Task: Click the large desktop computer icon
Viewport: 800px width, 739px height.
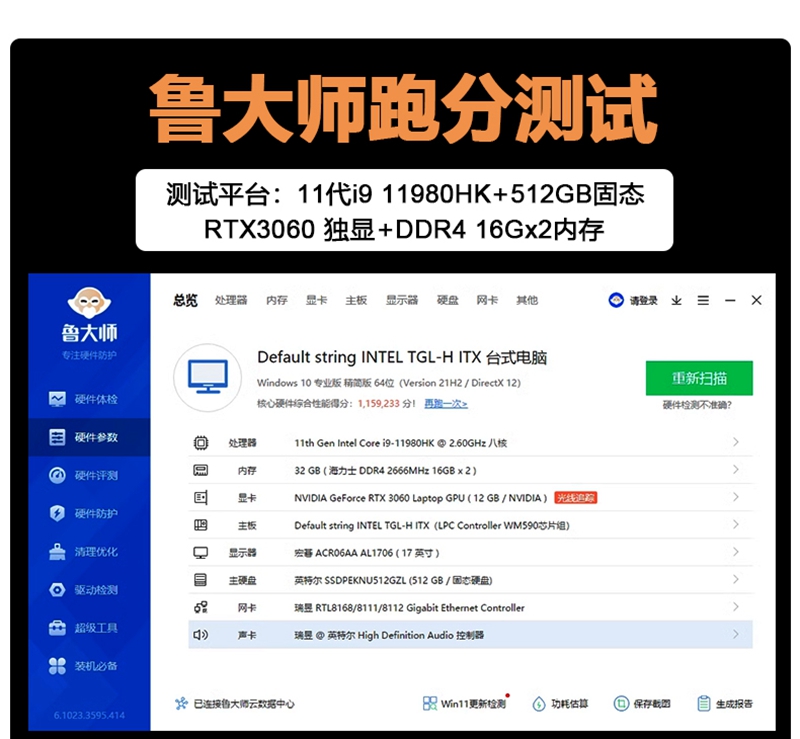Action: [x=208, y=378]
